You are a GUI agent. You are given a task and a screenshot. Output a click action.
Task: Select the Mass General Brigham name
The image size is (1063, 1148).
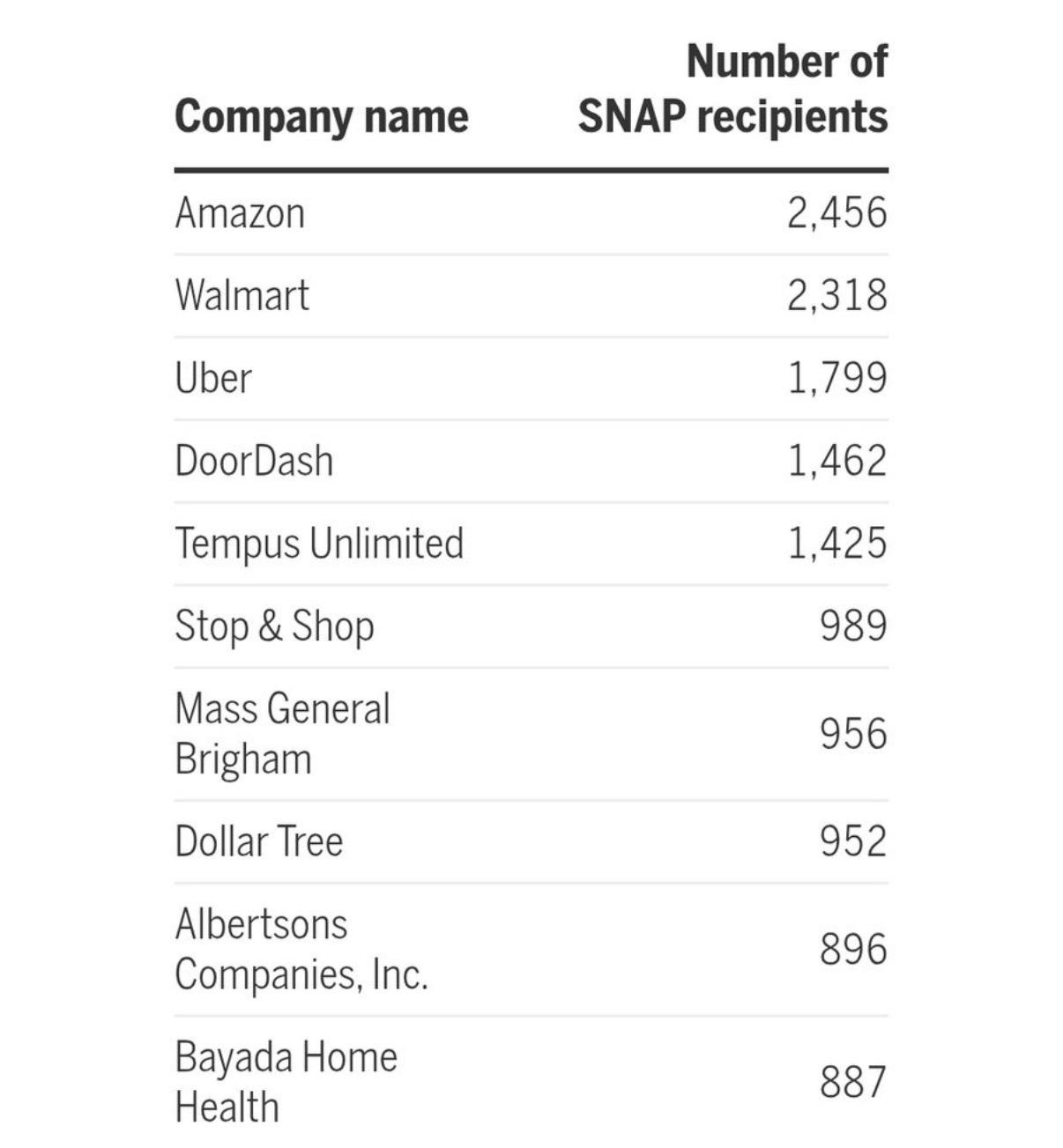point(282,734)
